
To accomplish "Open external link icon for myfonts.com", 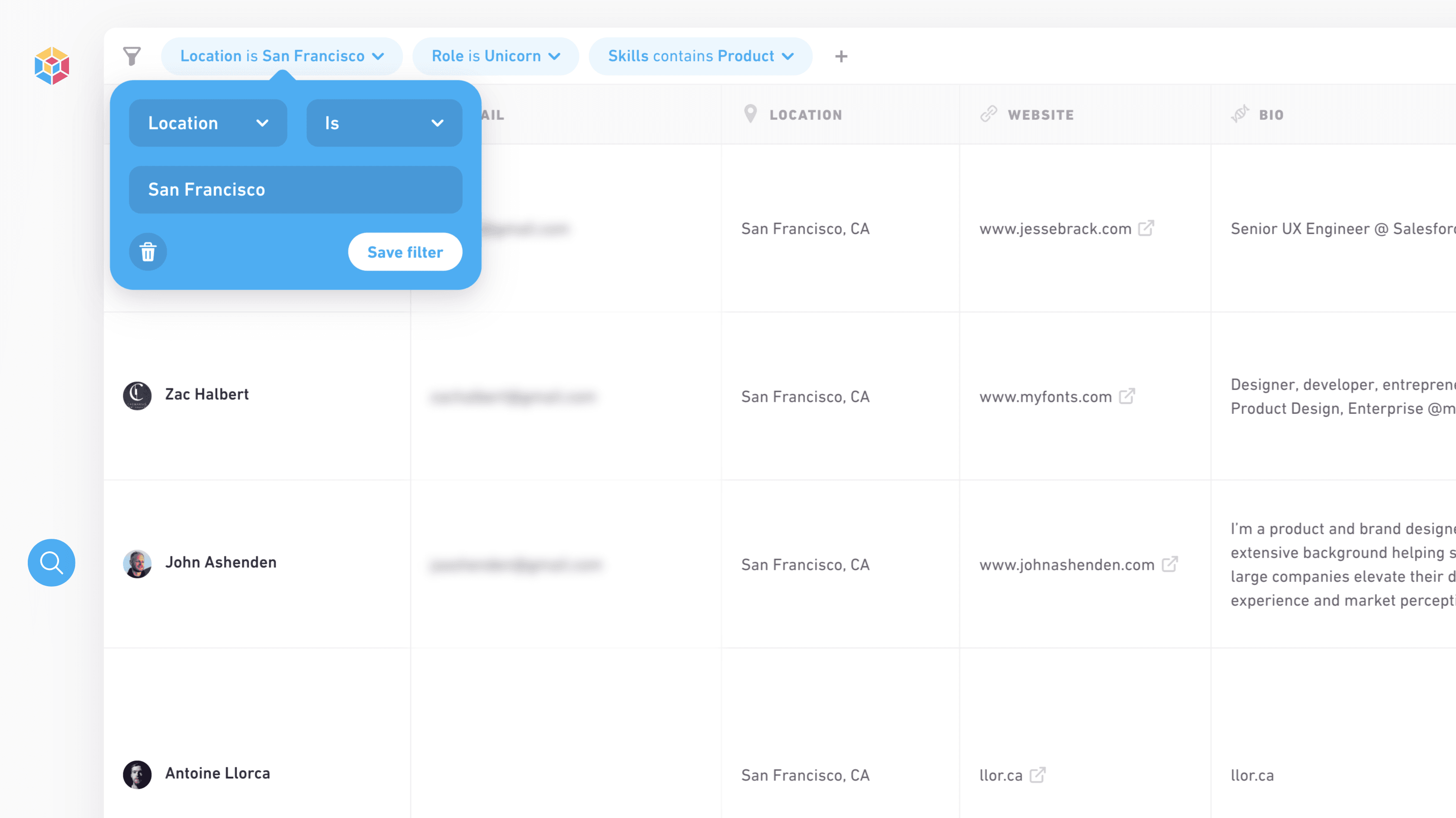I will pos(1127,396).
